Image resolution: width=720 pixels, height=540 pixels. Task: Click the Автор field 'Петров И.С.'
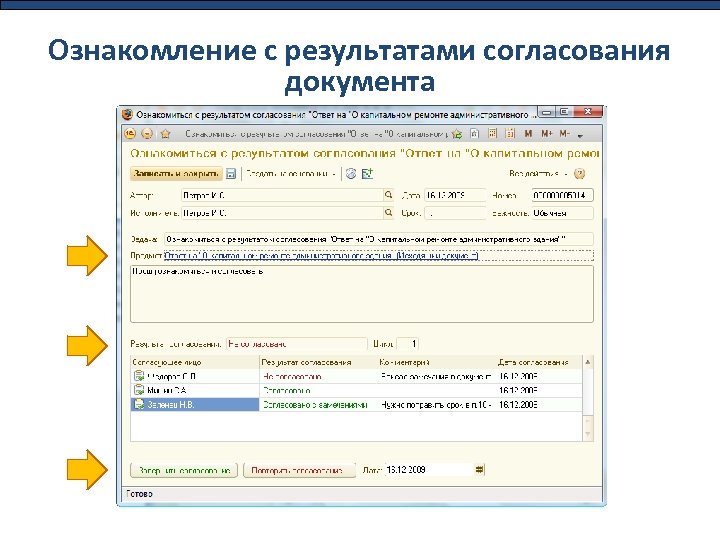pos(282,195)
